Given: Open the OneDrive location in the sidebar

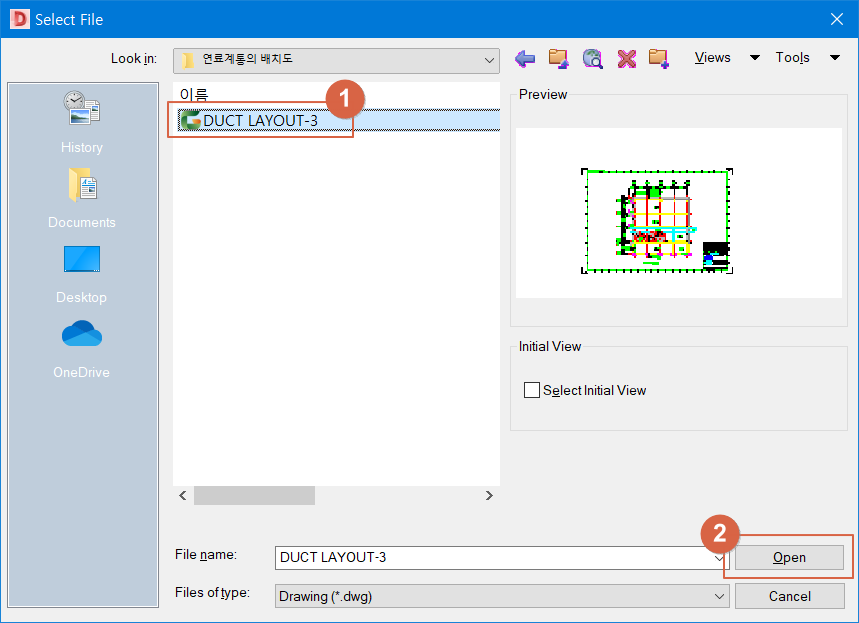Looking at the screenshot, I should coord(82,349).
